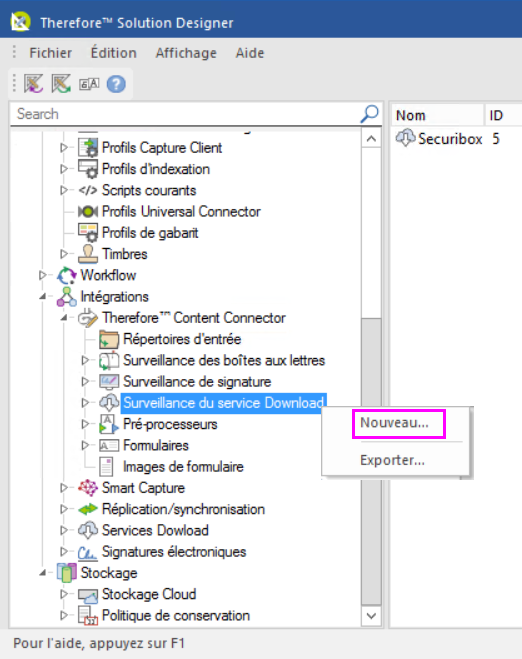Open the Fichier menu
Screen dimensions: 522x659
coord(50,53)
